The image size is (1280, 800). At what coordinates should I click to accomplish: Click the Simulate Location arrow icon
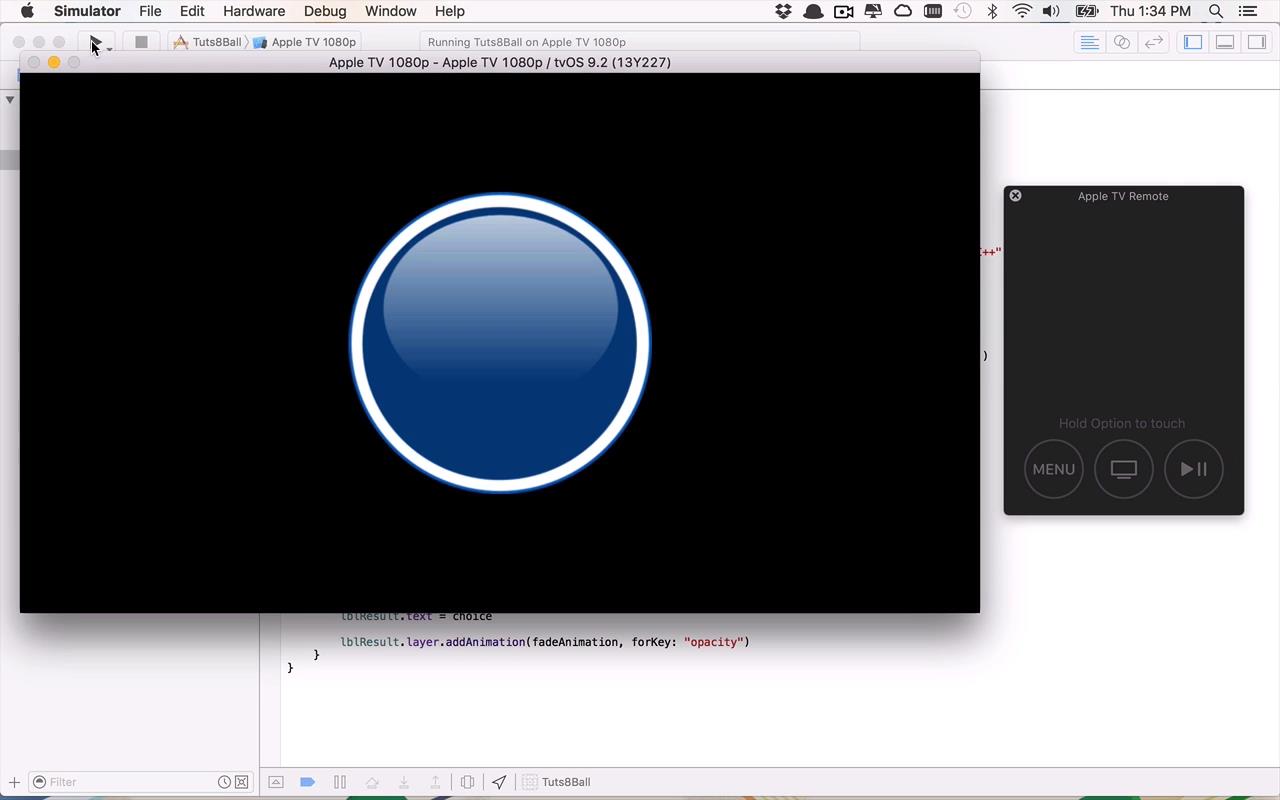(x=499, y=782)
